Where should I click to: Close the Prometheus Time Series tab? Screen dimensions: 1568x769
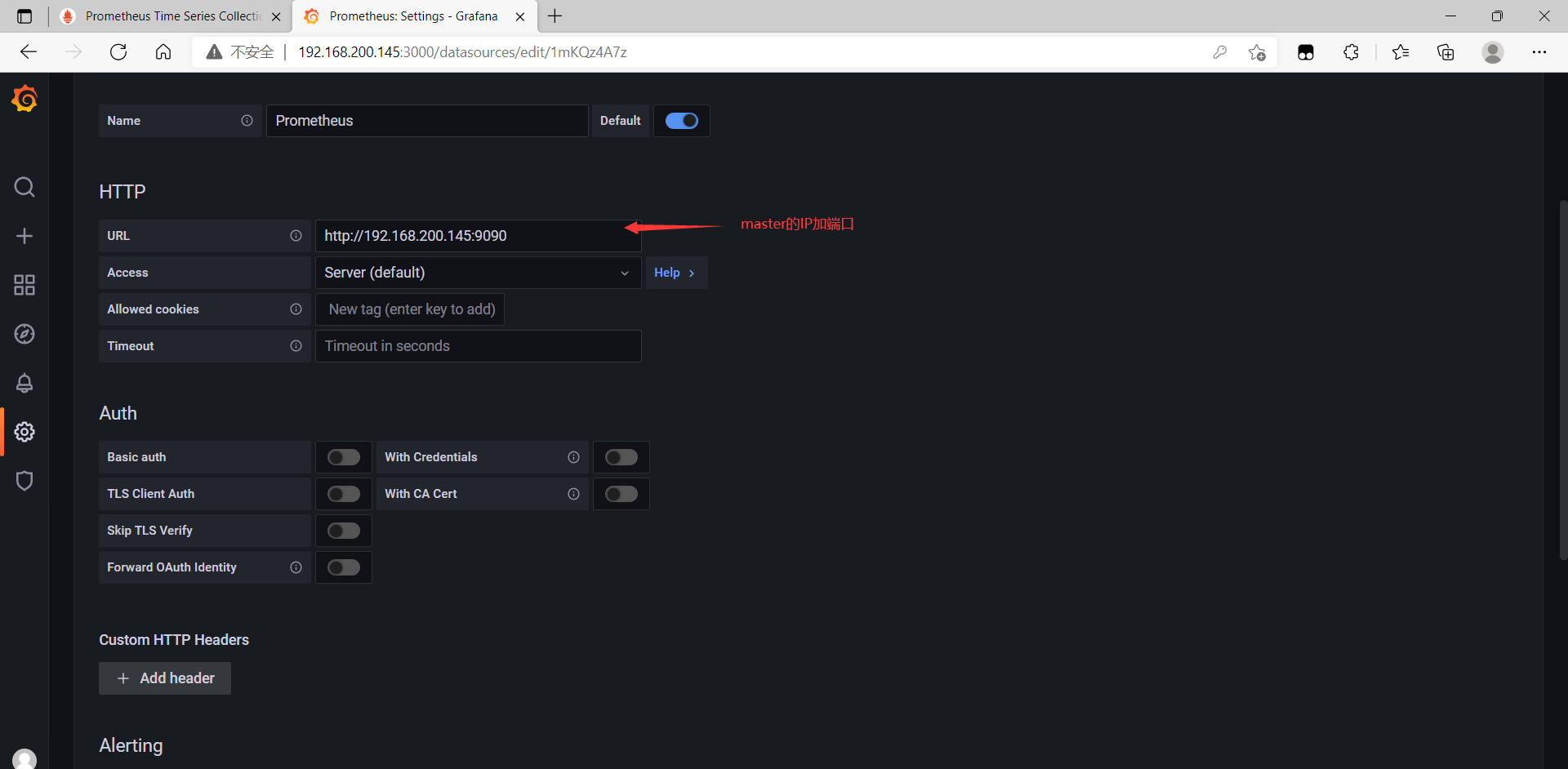[276, 16]
